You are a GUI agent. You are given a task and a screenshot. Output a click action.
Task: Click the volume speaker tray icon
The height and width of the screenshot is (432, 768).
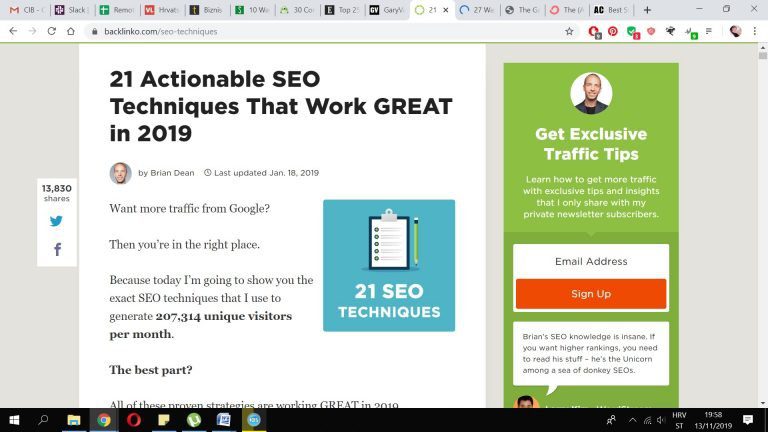point(661,420)
